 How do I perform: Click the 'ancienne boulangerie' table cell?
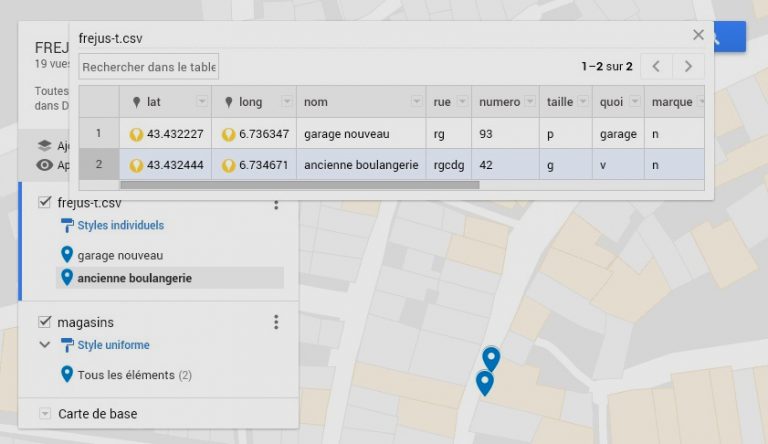pyautogui.click(x=361, y=164)
